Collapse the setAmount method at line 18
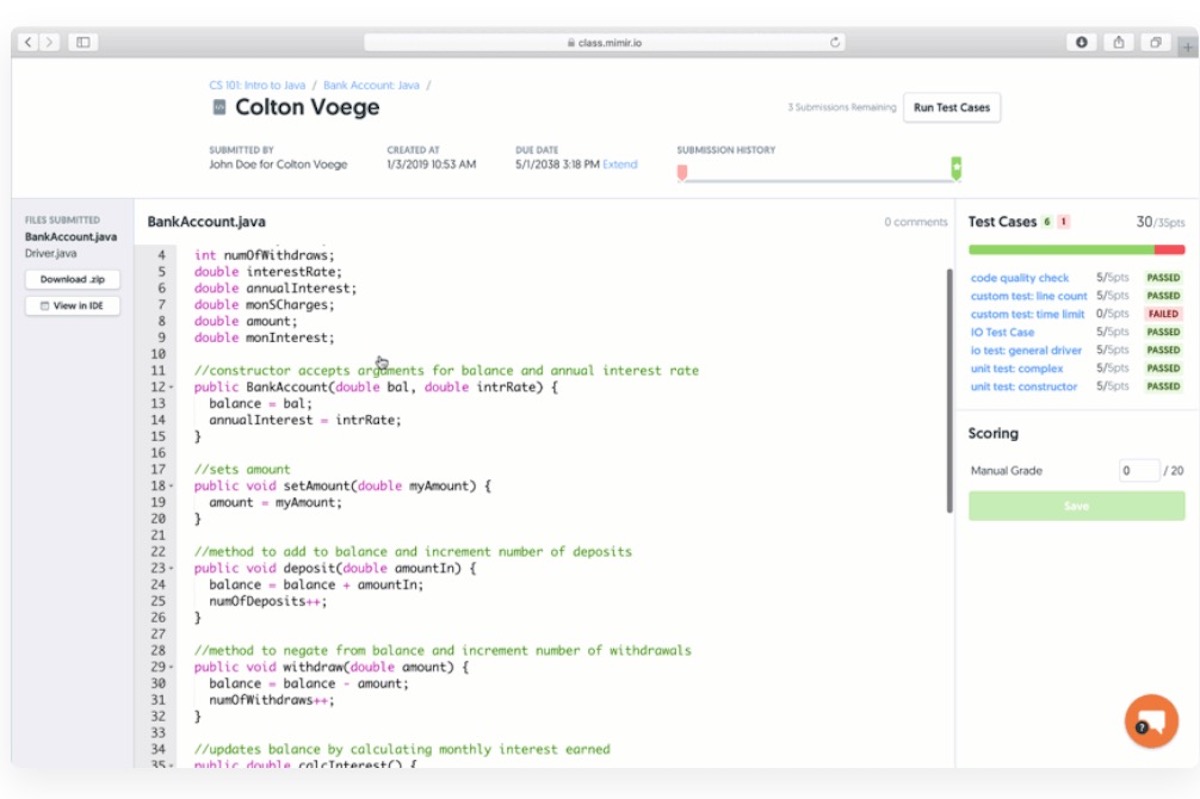Screen dimensions: 1200x799 pos(171,487)
